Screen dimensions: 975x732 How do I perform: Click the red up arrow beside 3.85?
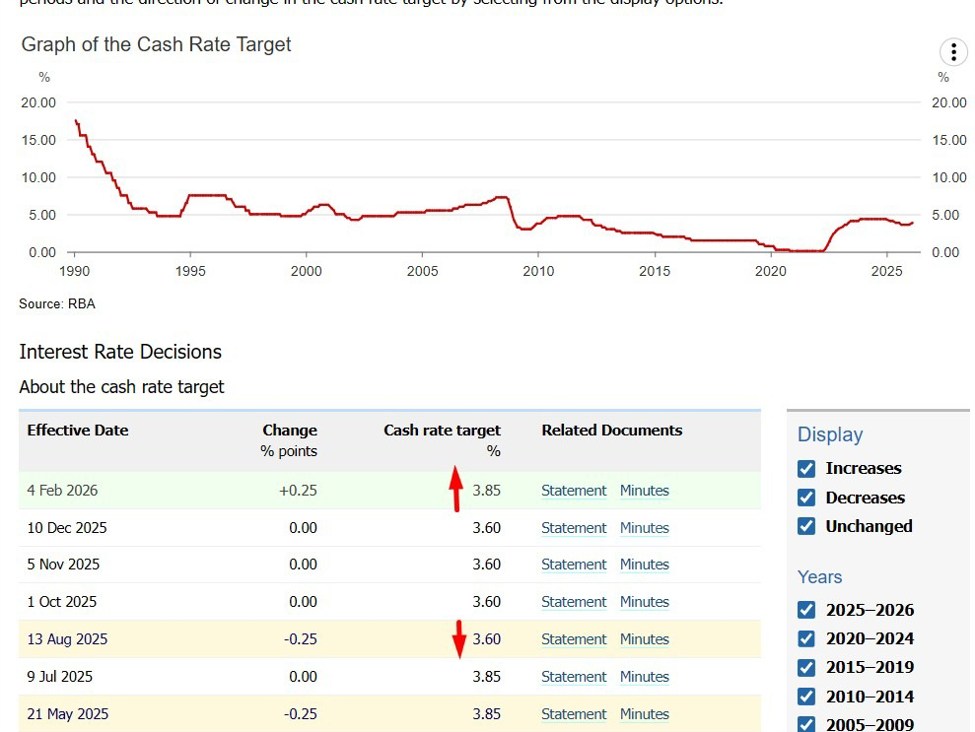click(456, 489)
